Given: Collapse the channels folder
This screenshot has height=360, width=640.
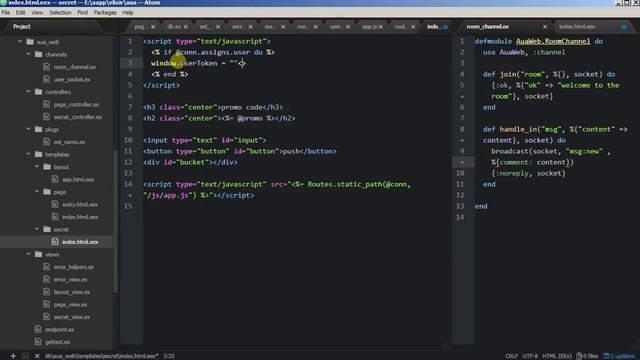Looking at the screenshot, I should click(x=29, y=54).
